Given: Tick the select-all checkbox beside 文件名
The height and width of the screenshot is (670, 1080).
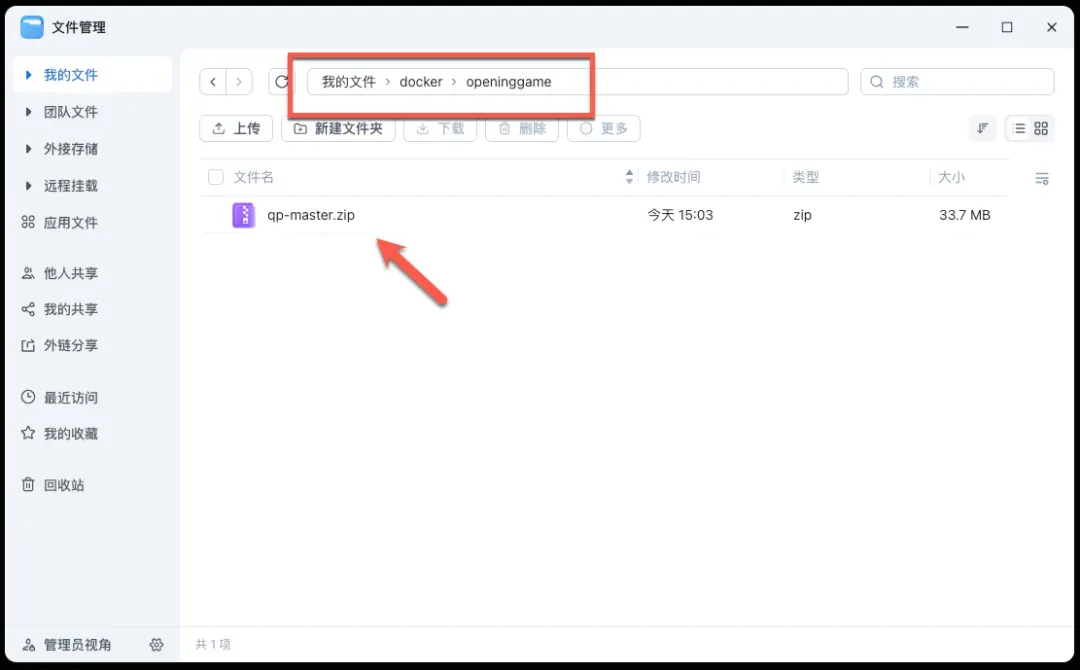Looking at the screenshot, I should [215, 177].
